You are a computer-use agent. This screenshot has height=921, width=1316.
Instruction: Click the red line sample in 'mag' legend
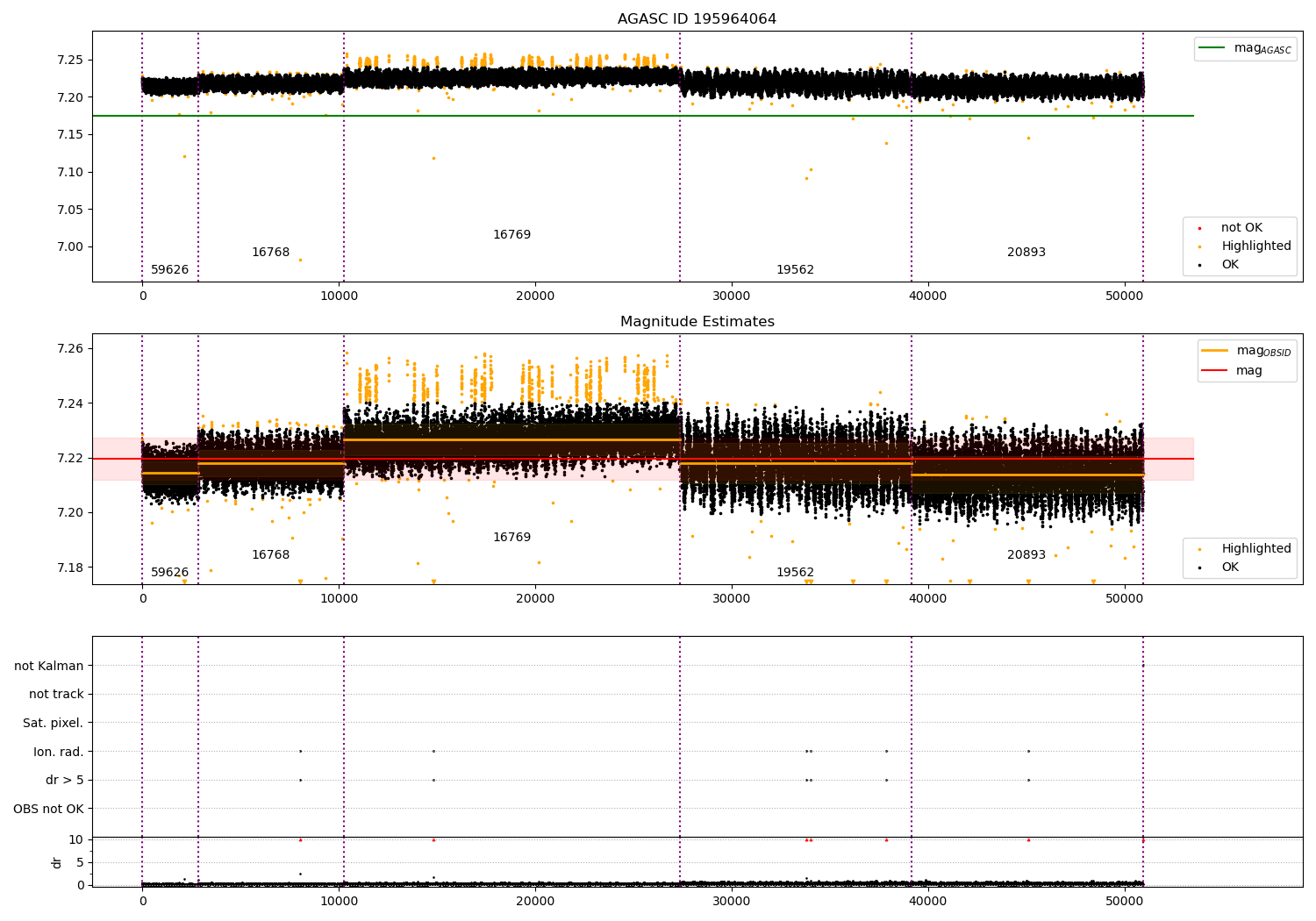(1215, 371)
